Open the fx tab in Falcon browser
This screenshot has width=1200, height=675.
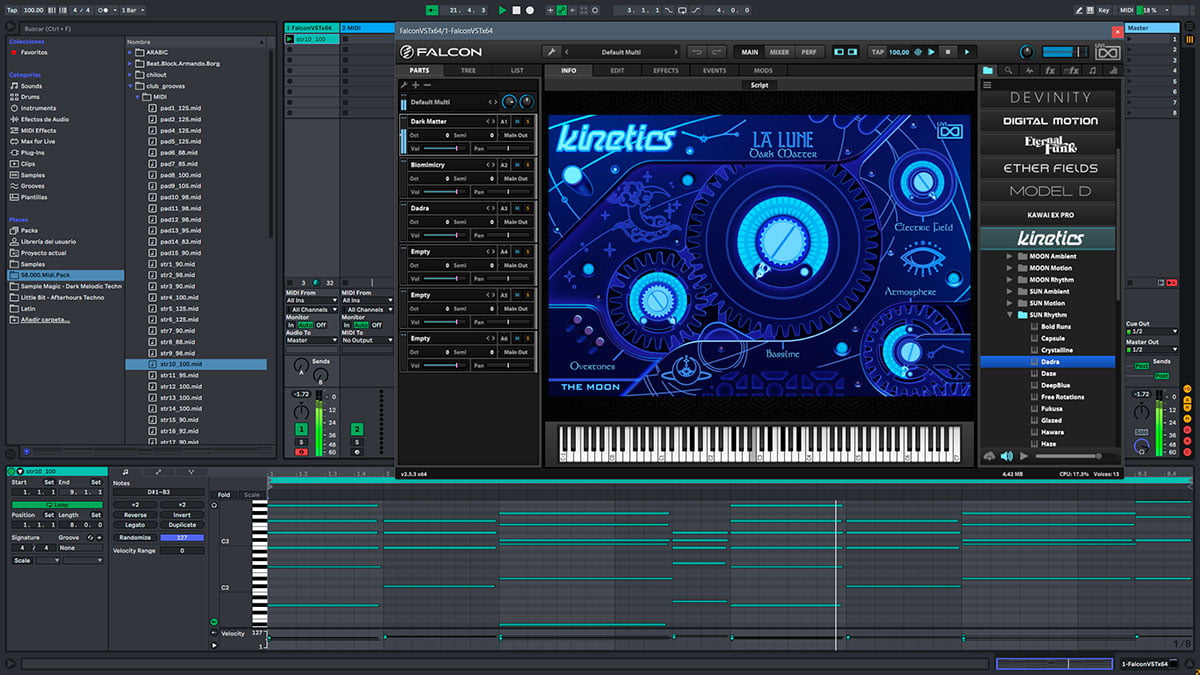pyautogui.click(x=1050, y=71)
